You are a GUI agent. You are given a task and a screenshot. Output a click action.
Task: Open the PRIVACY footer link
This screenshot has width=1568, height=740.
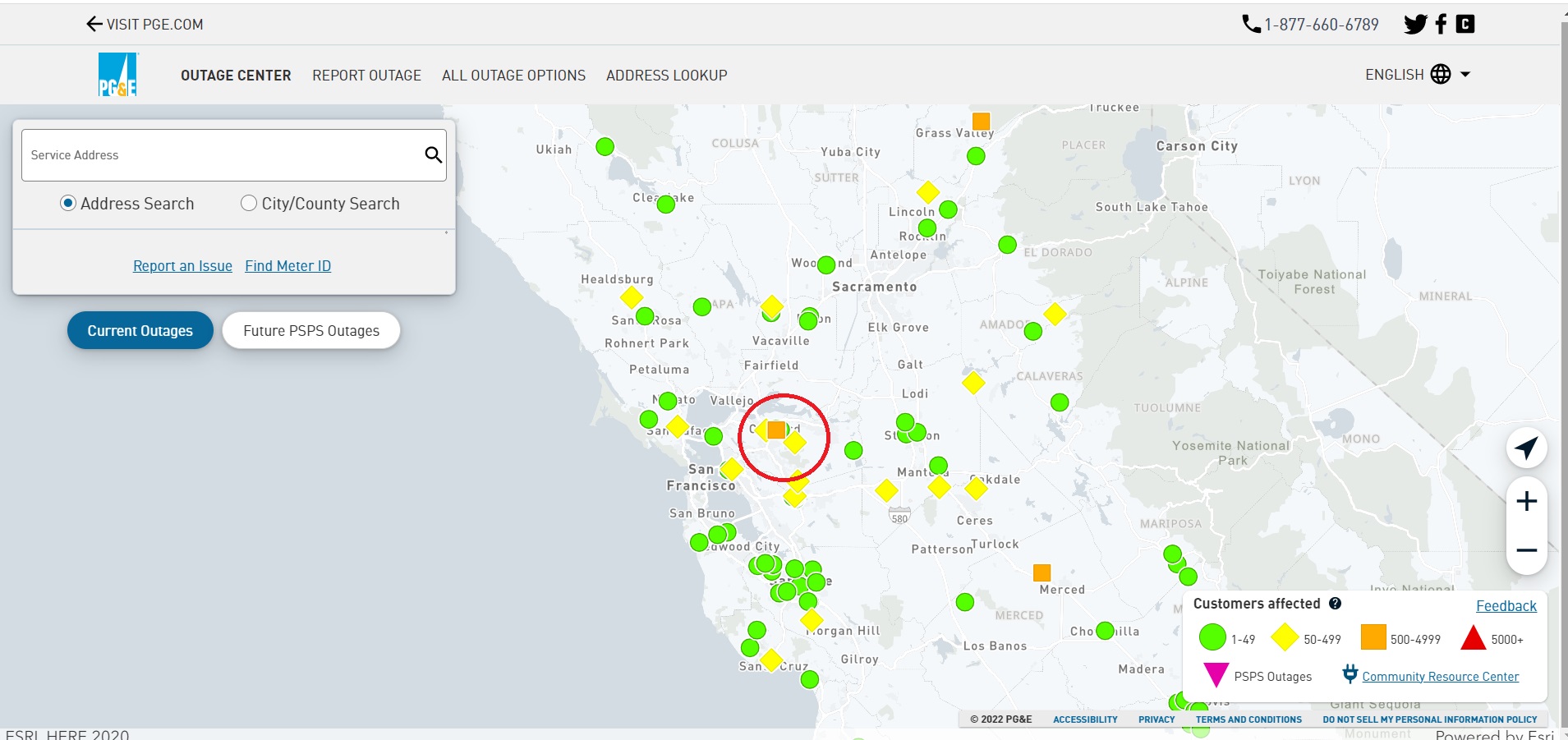coord(1156,719)
